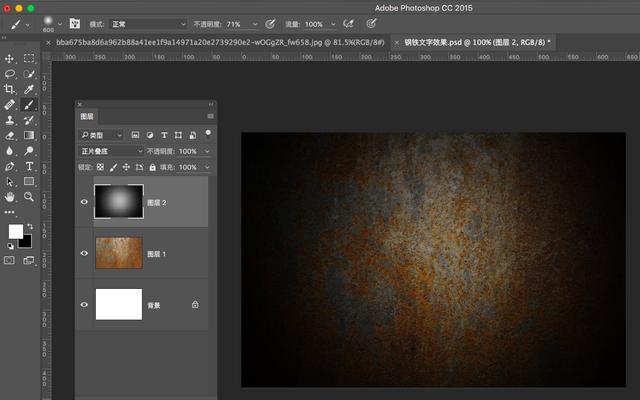The height and width of the screenshot is (400, 640).
Task: Expand the layer filter 类型 dropdown
Action: coord(102,134)
